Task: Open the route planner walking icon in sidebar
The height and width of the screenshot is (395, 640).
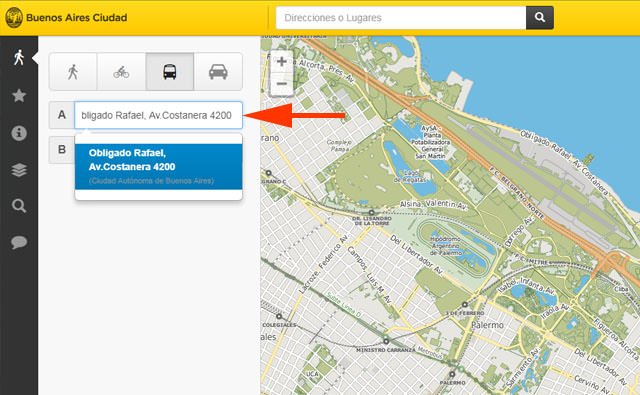Action: [19, 58]
